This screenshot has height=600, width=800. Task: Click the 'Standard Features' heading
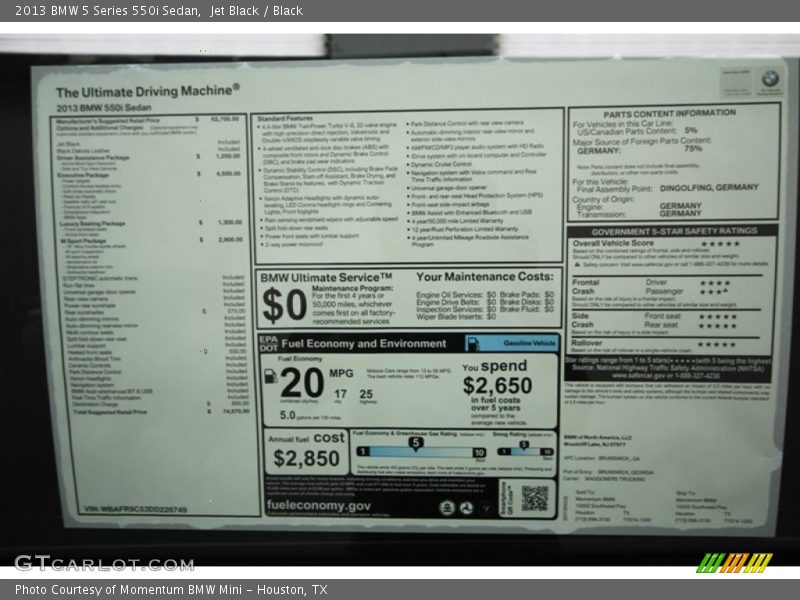(x=285, y=118)
